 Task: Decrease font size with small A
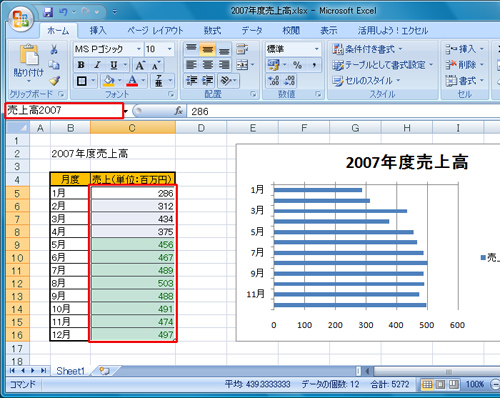(156, 65)
